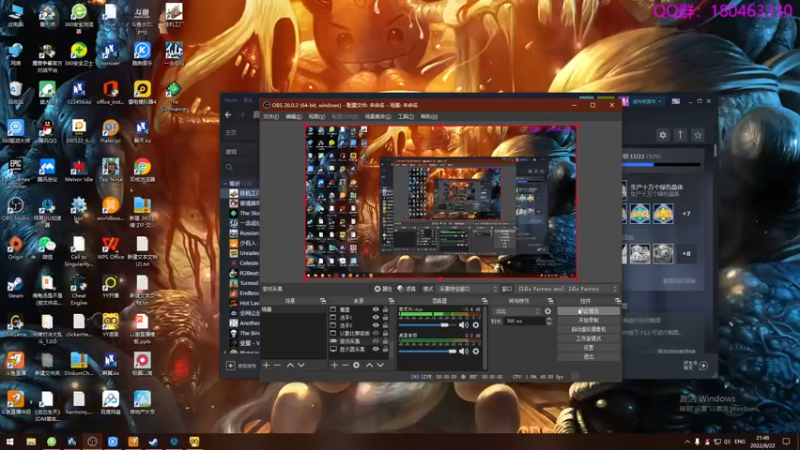Open the window selection dropdown Idle Factory
Image resolution: width=800 pixels, height=450 pixels.
[x=567, y=289]
